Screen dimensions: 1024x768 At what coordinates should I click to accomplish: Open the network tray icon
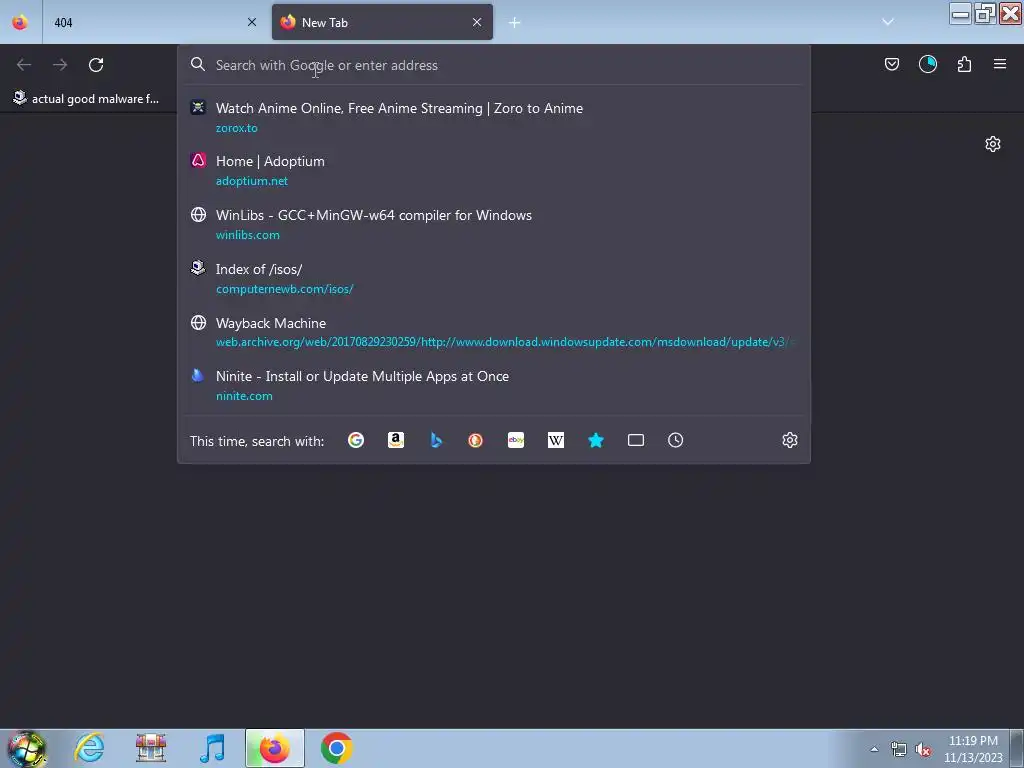coord(899,750)
